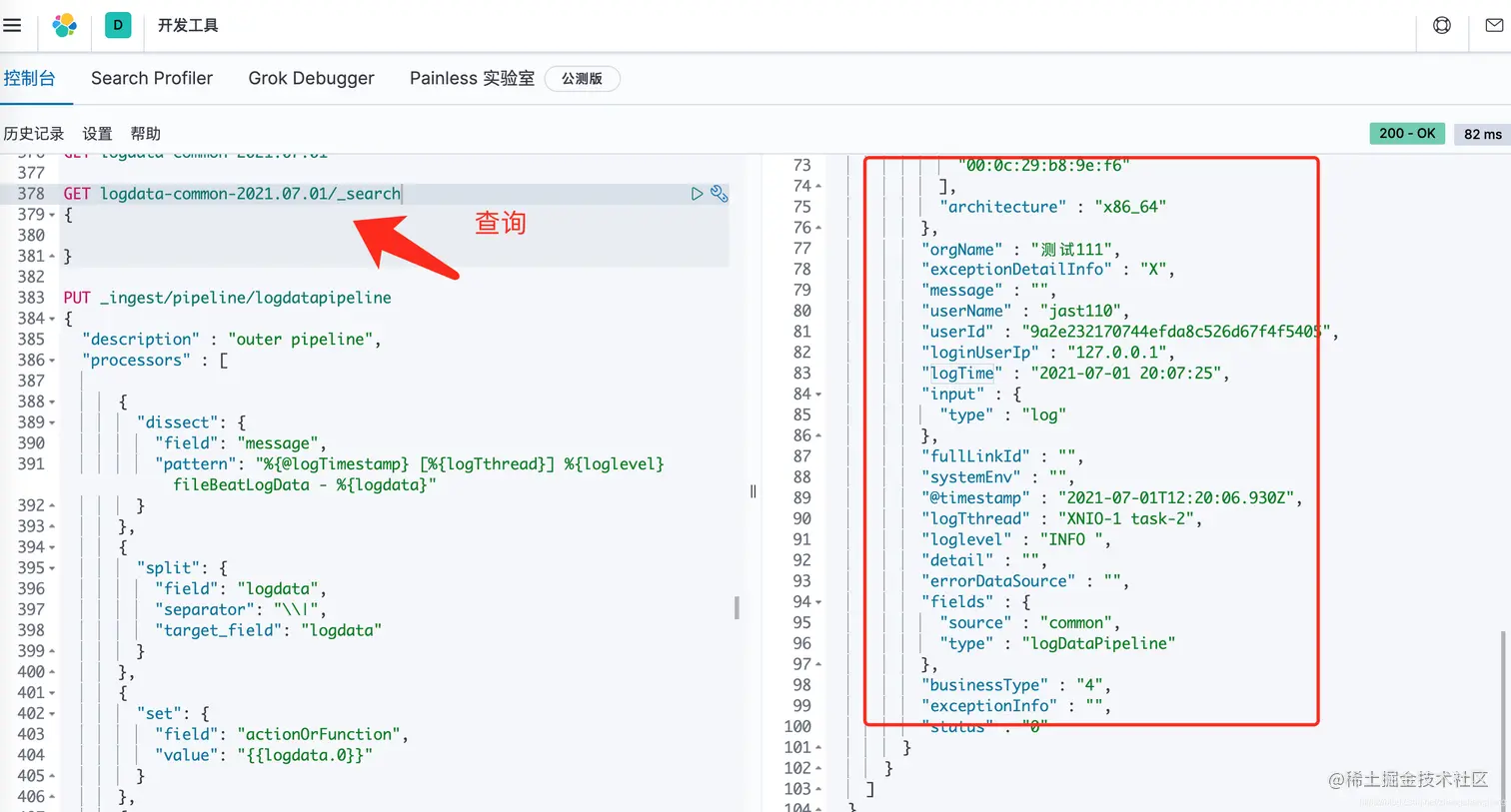Collapse the block at editor line 379
Image resolution: width=1511 pixels, height=812 pixels.
52,215
